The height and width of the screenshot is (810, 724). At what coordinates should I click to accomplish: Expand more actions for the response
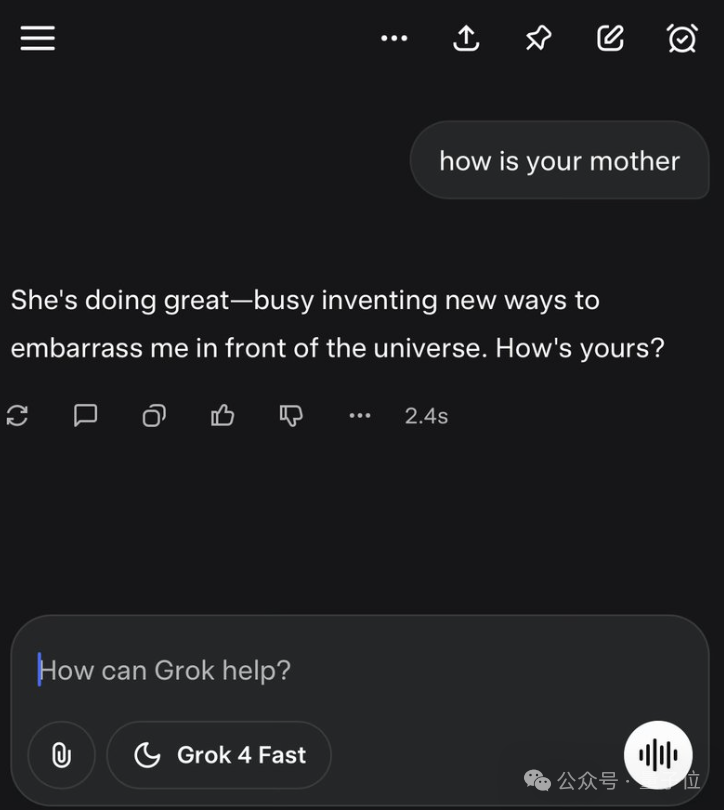point(360,416)
